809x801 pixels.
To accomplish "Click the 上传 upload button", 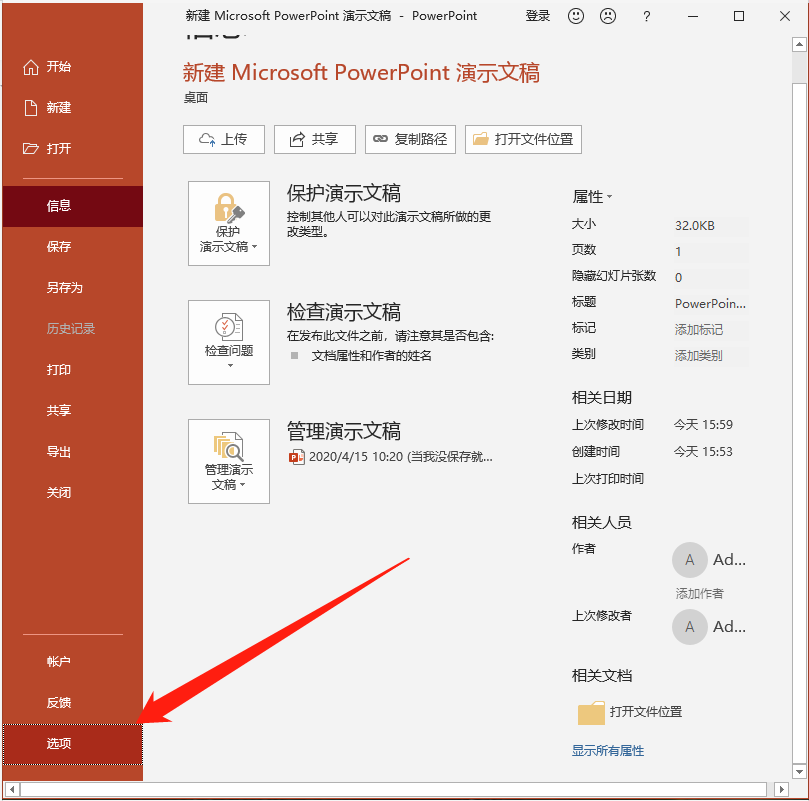I will point(224,139).
